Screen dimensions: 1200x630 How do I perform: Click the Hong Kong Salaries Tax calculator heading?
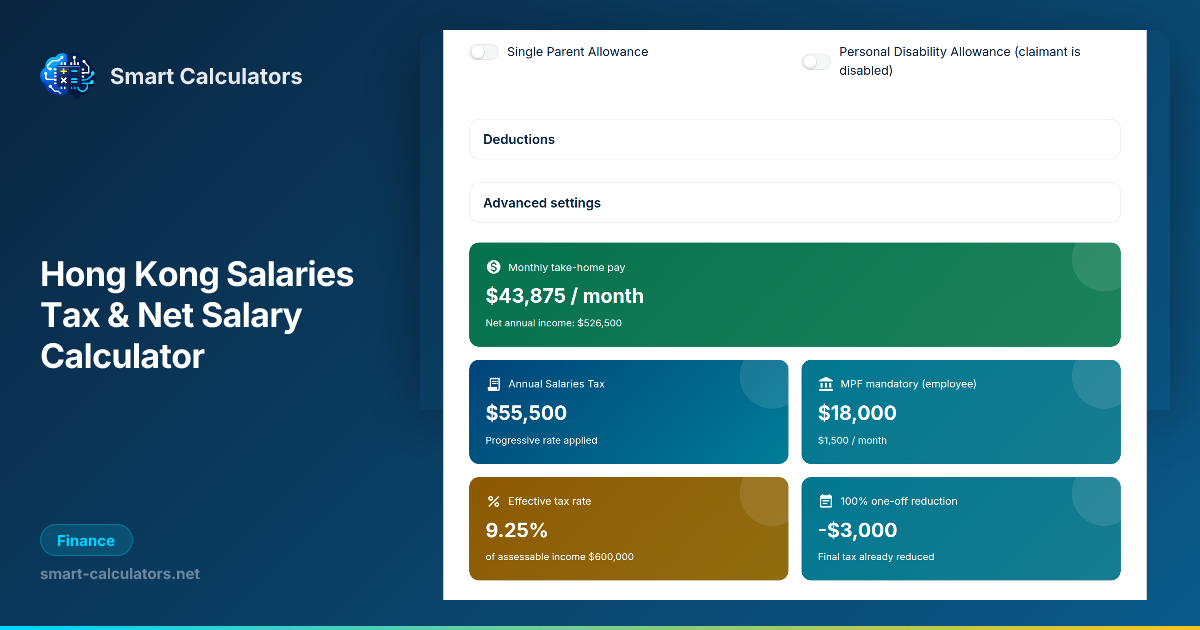(197, 315)
